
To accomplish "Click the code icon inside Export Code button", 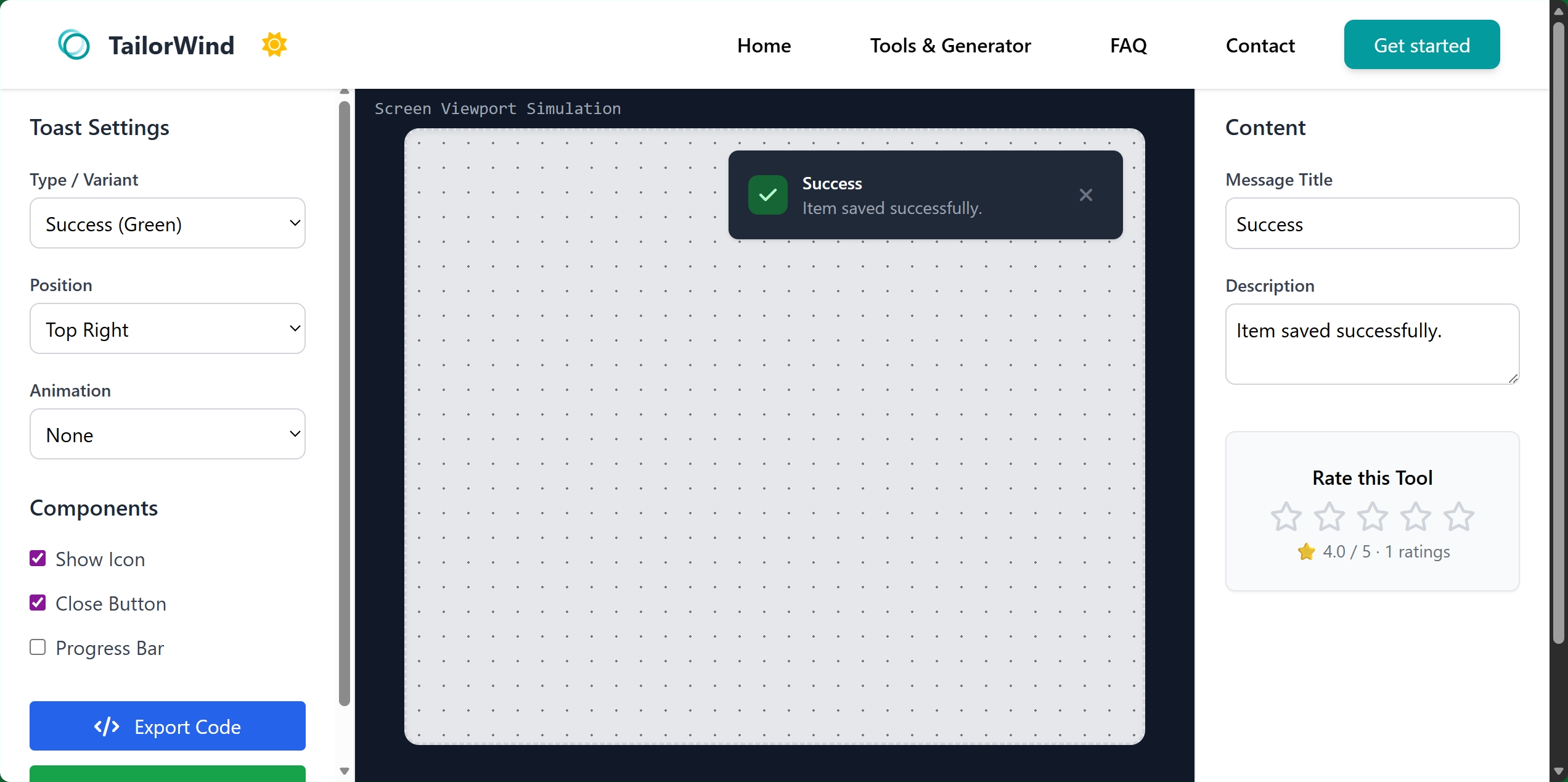I will 106,726.
